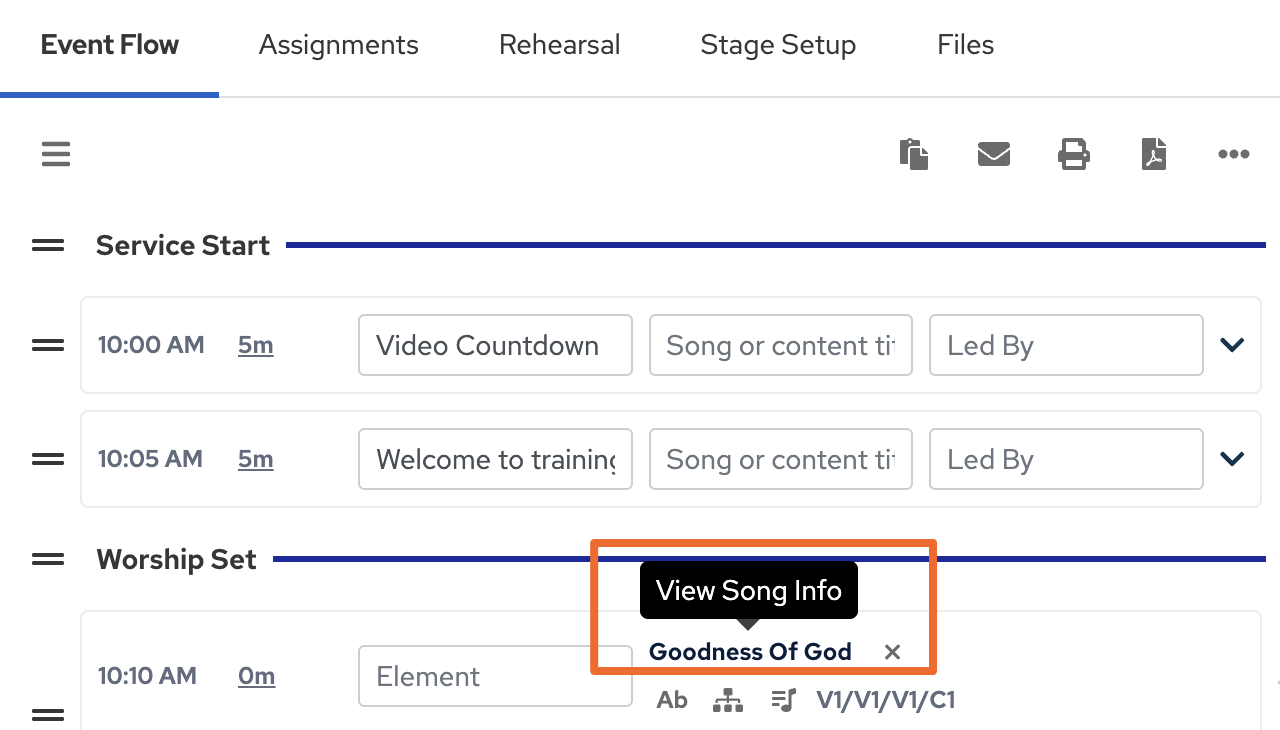This screenshot has height=730, width=1280.
Task: Click the song arrangement hierarchy icon
Action: [728, 700]
